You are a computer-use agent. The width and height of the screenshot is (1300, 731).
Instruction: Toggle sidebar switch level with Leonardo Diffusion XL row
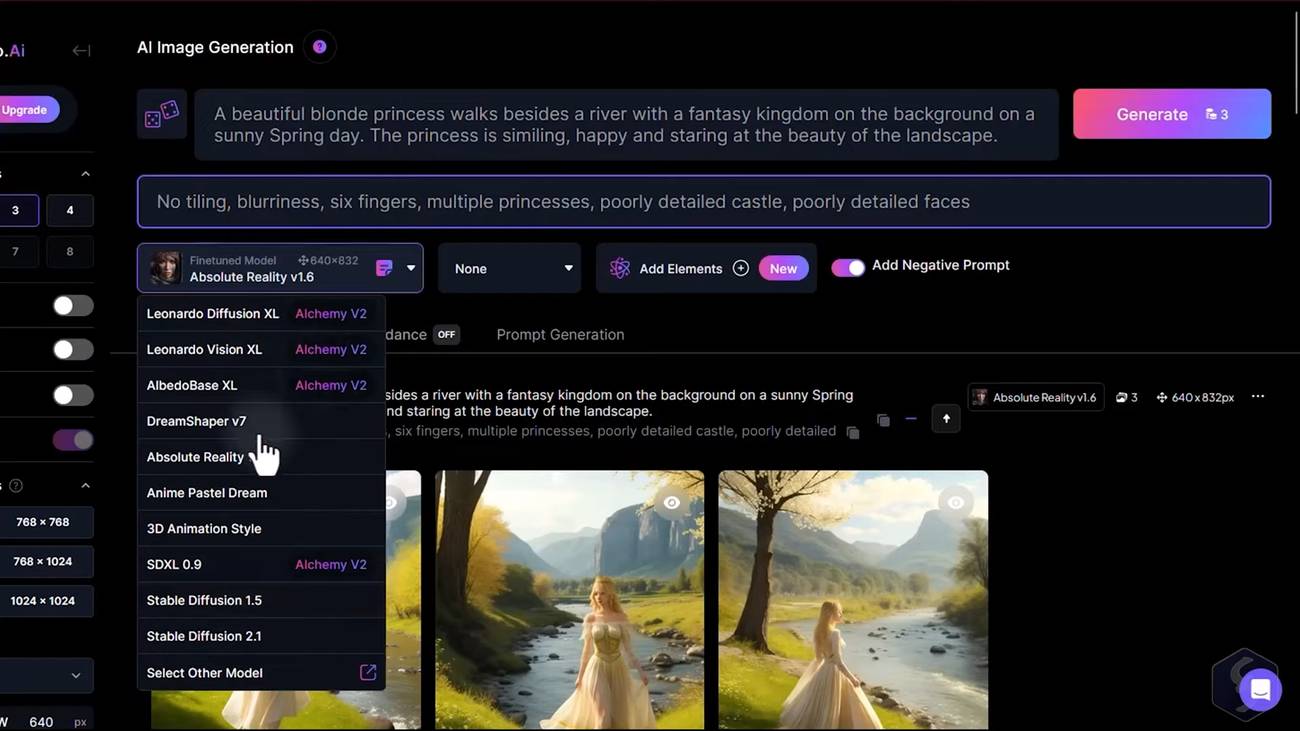(x=73, y=305)
